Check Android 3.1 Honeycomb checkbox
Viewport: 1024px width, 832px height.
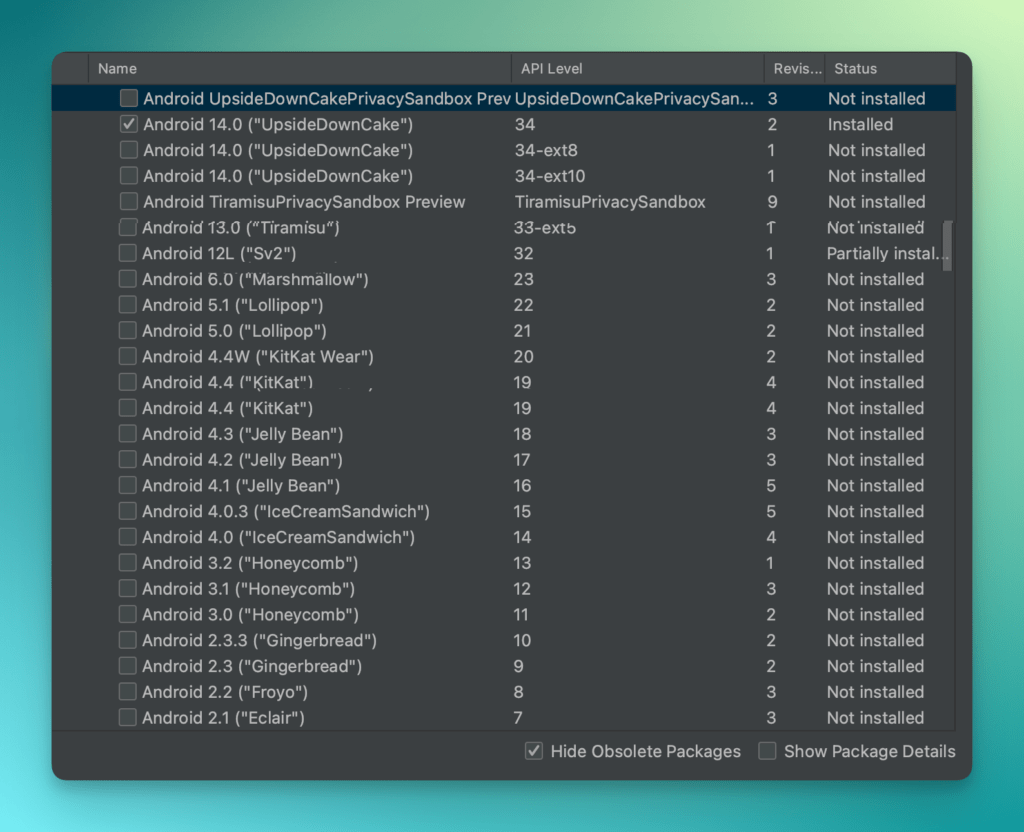click(128, 588)
